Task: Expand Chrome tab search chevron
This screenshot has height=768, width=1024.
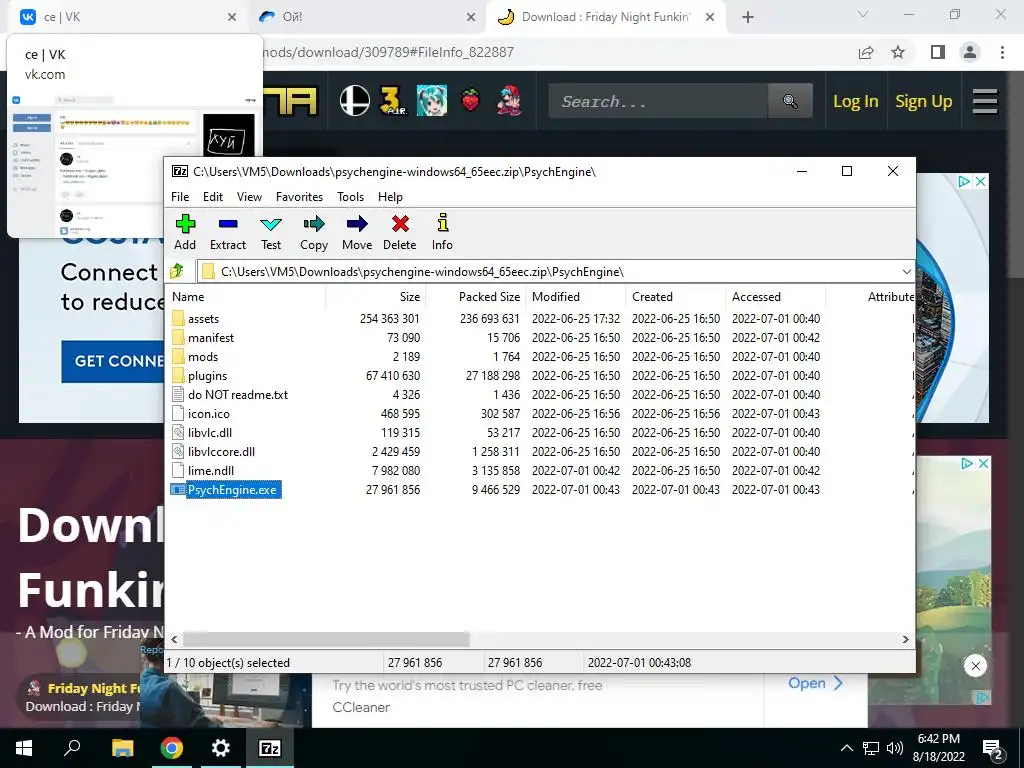Action: [x=863, y=14]
